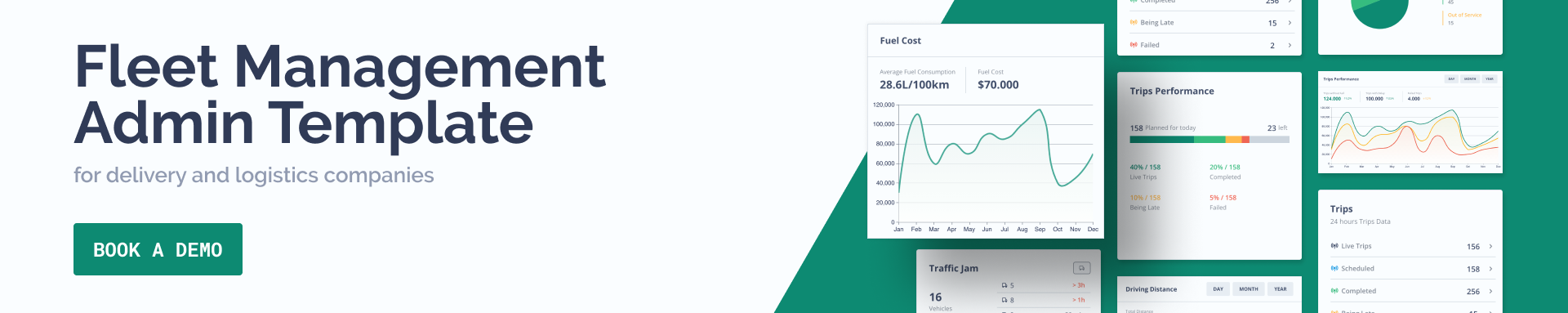Click the Being Late signal icon in top list
1568x313 pixels.
[1134, 22]
